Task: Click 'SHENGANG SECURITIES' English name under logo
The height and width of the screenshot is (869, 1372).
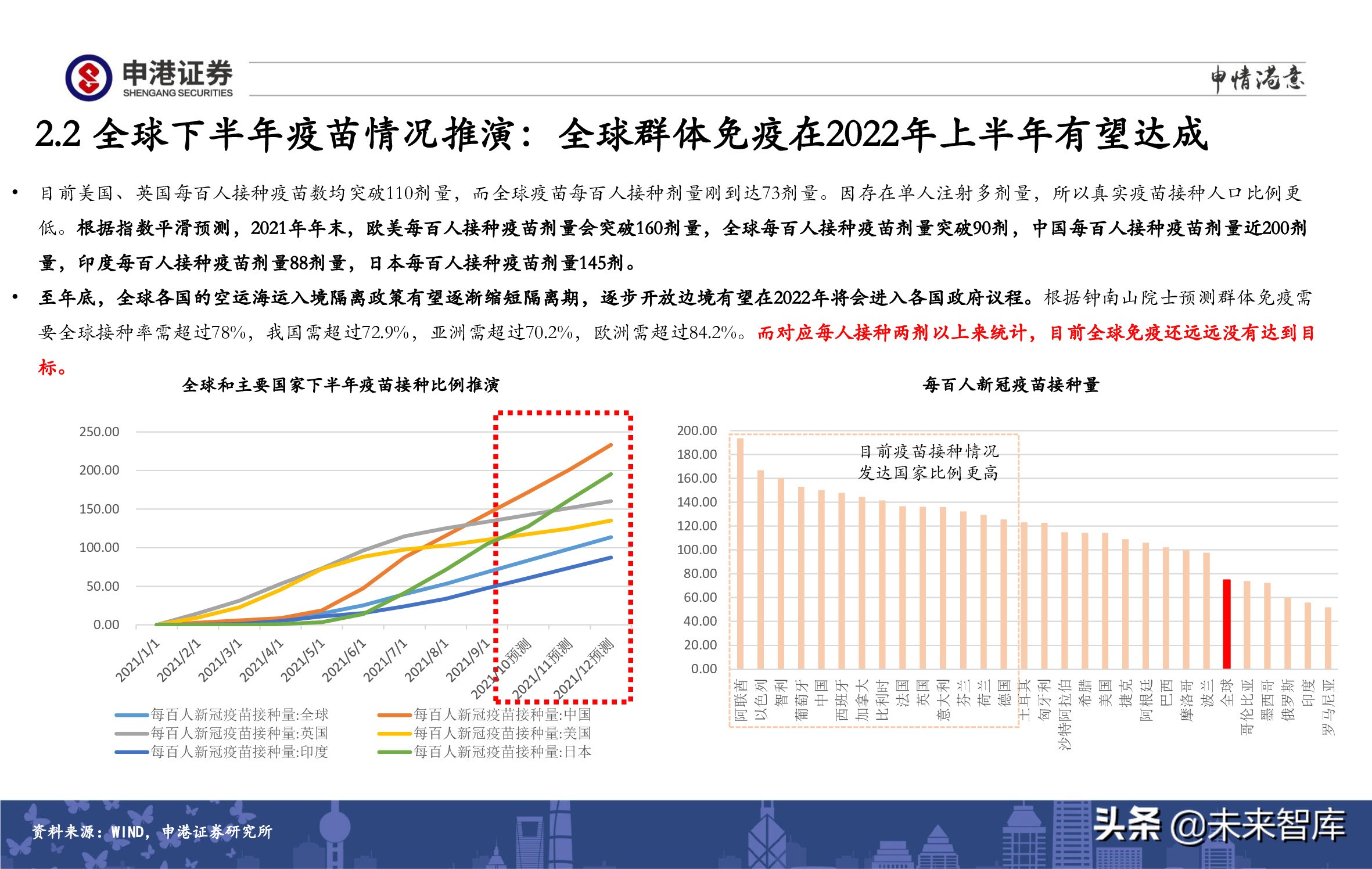Action: tap(178, 93)
